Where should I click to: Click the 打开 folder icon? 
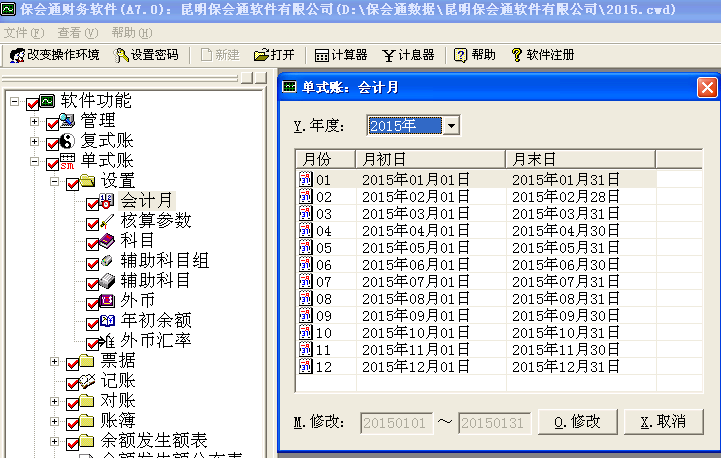(261, 55)
